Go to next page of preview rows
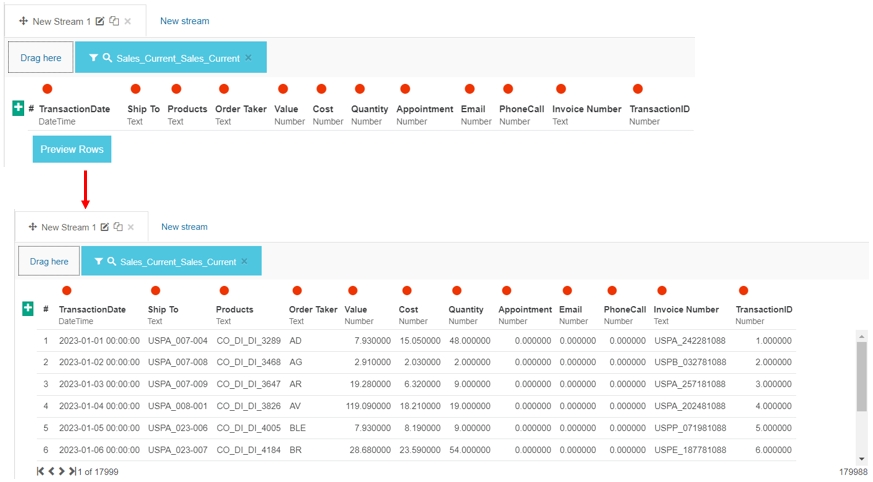 click(61, 471)
